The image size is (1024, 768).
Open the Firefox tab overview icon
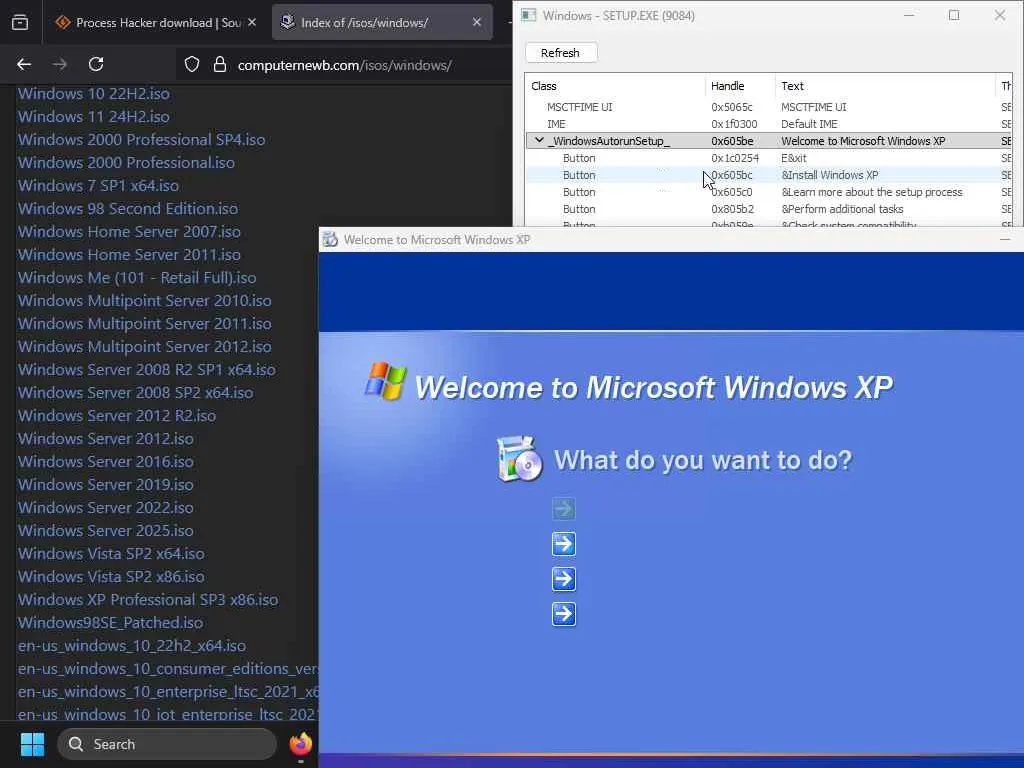pyautogui.click(x=20, y=22)
